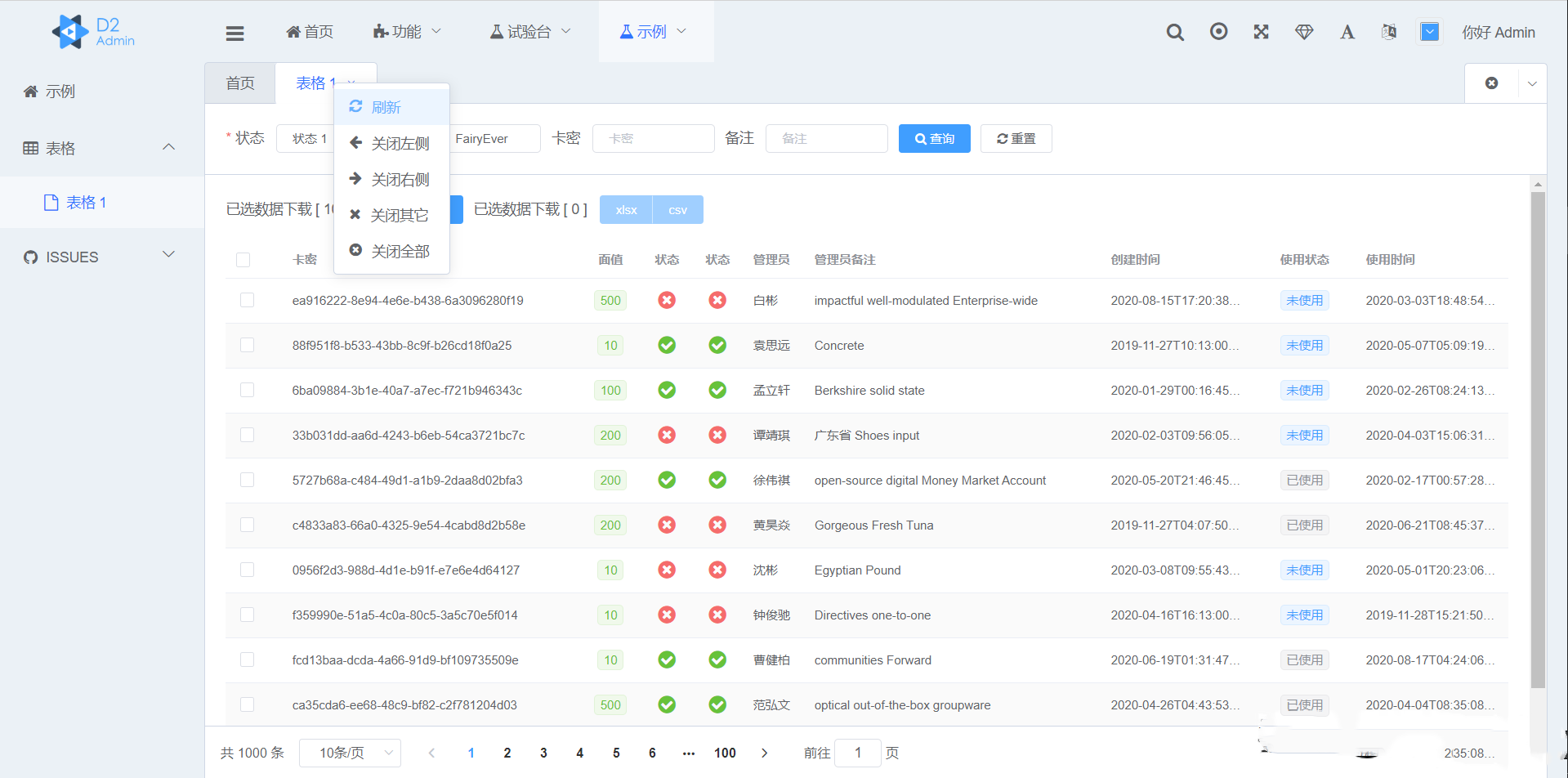Focus the 前往 page number input
Screen dimensions: 1568x778
(858, 753)
